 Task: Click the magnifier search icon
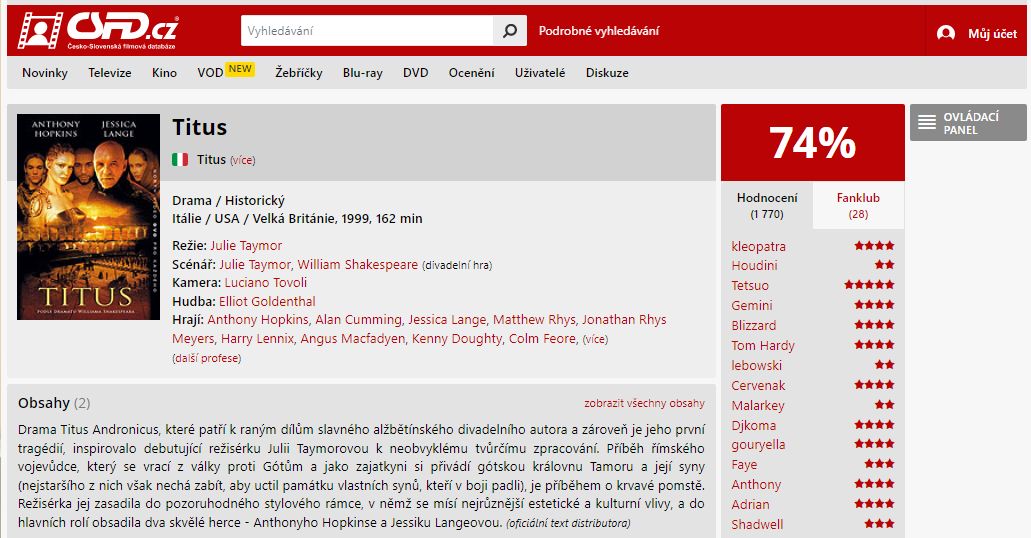(x=510, y=31)
